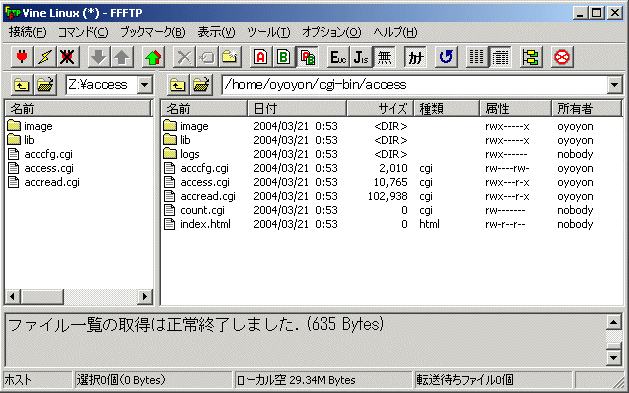Click the Download down-arrow icon
The image size is (629, 393).
[x=99, y=57]
